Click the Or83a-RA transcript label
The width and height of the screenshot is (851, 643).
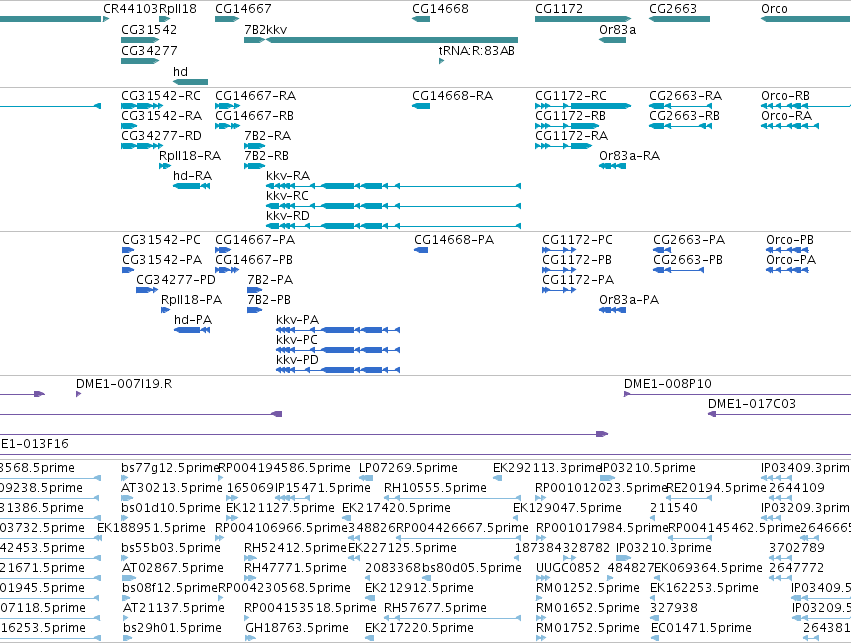(630, 156)
